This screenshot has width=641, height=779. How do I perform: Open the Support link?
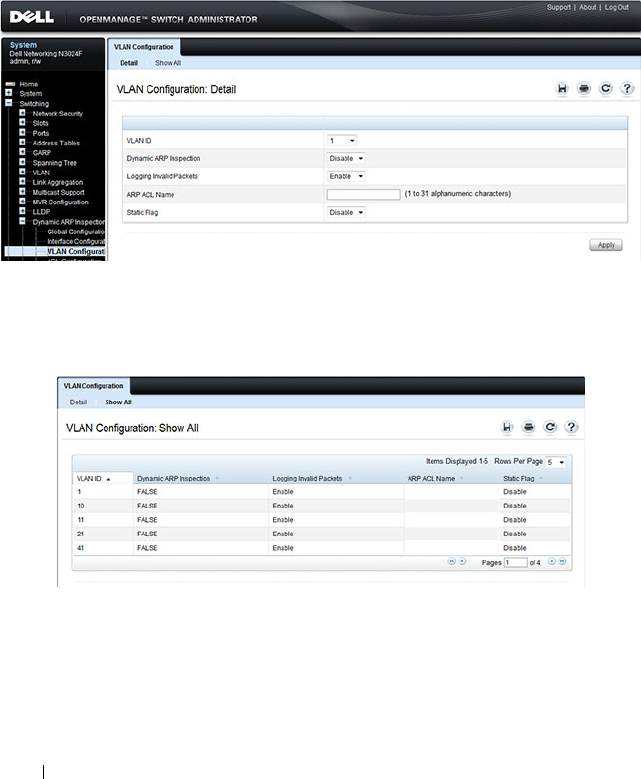coord(559,7)
